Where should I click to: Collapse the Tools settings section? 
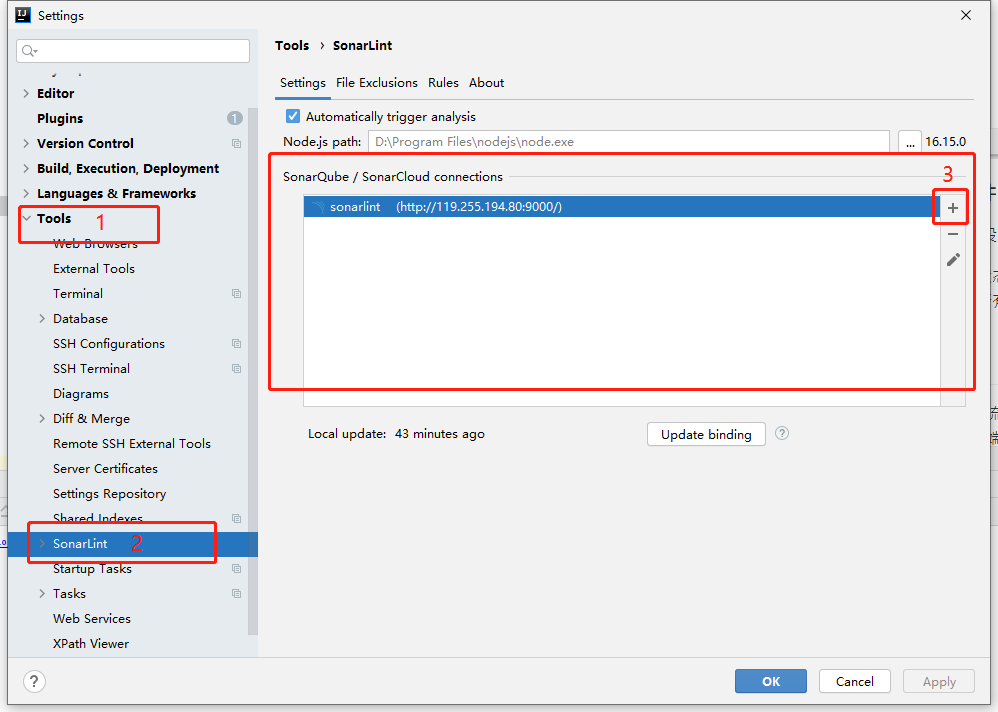click(26, 218)
